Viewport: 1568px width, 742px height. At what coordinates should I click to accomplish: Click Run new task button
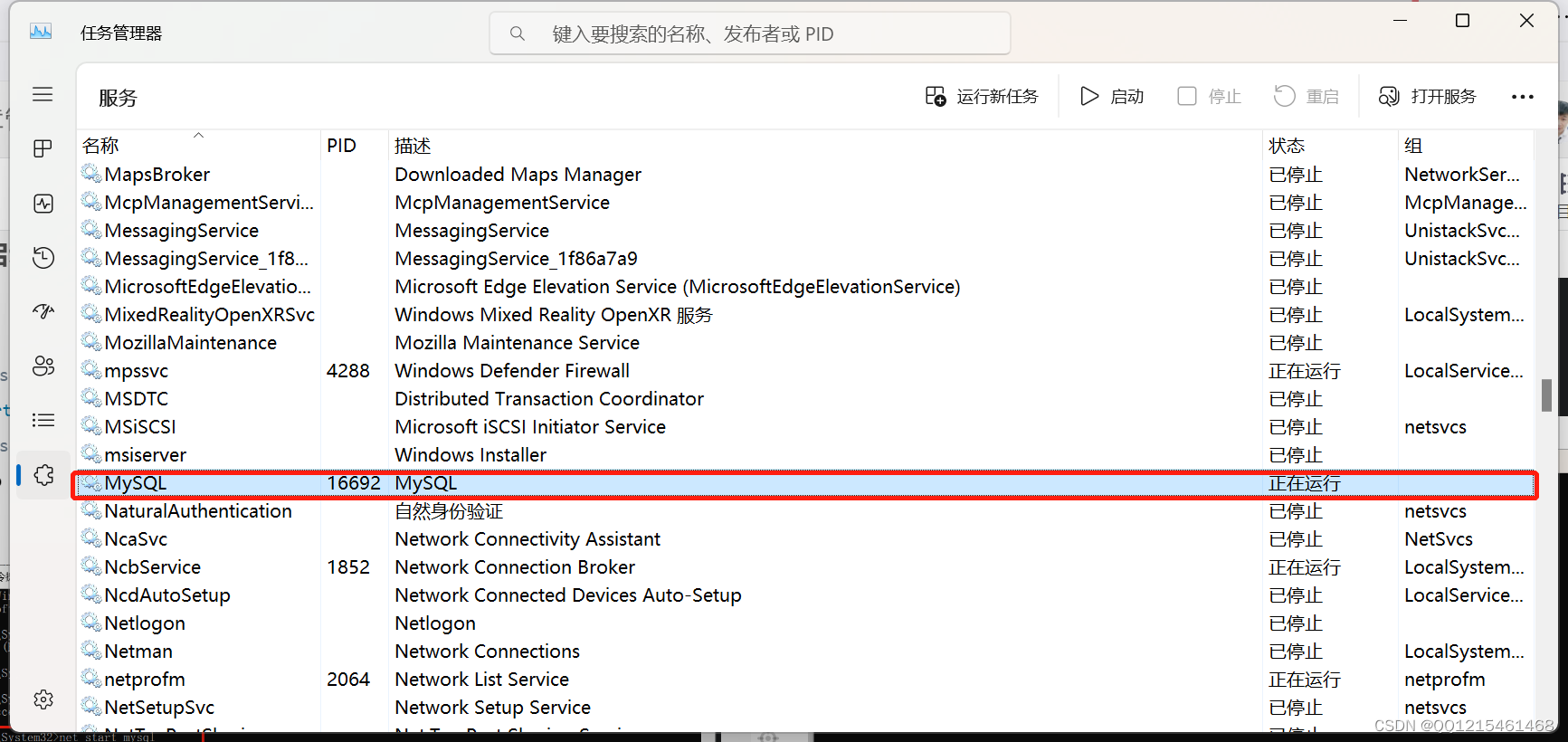[981, 97]
